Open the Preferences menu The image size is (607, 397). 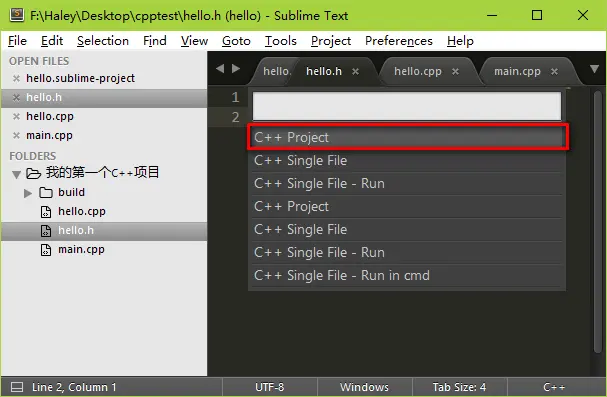[x=399, y=41]
